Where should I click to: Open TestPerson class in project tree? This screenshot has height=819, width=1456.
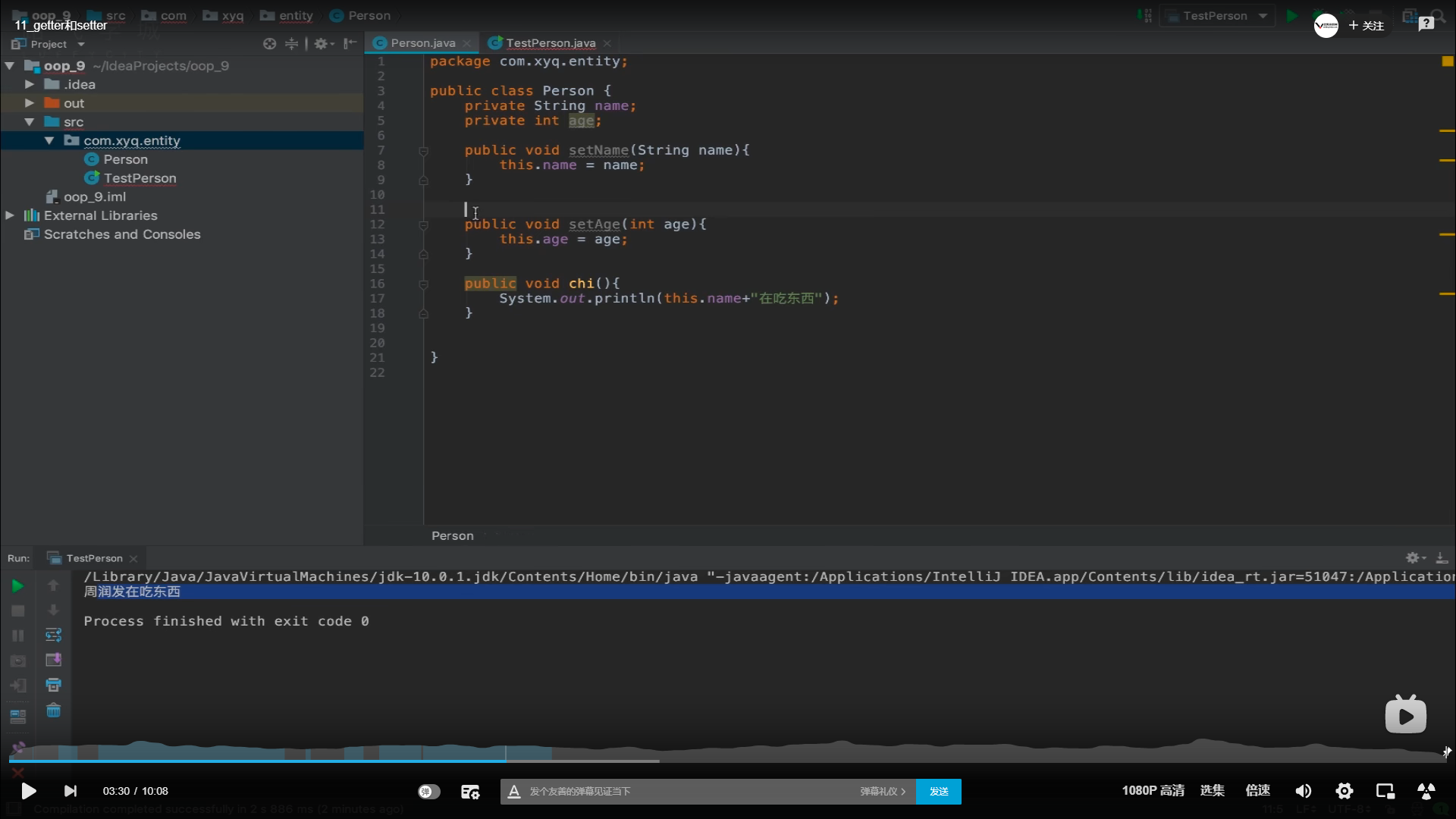(140, 178)
